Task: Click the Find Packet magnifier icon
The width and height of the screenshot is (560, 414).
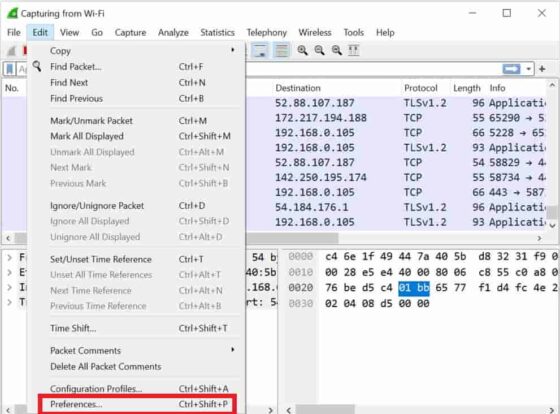Action: [37, 66]
